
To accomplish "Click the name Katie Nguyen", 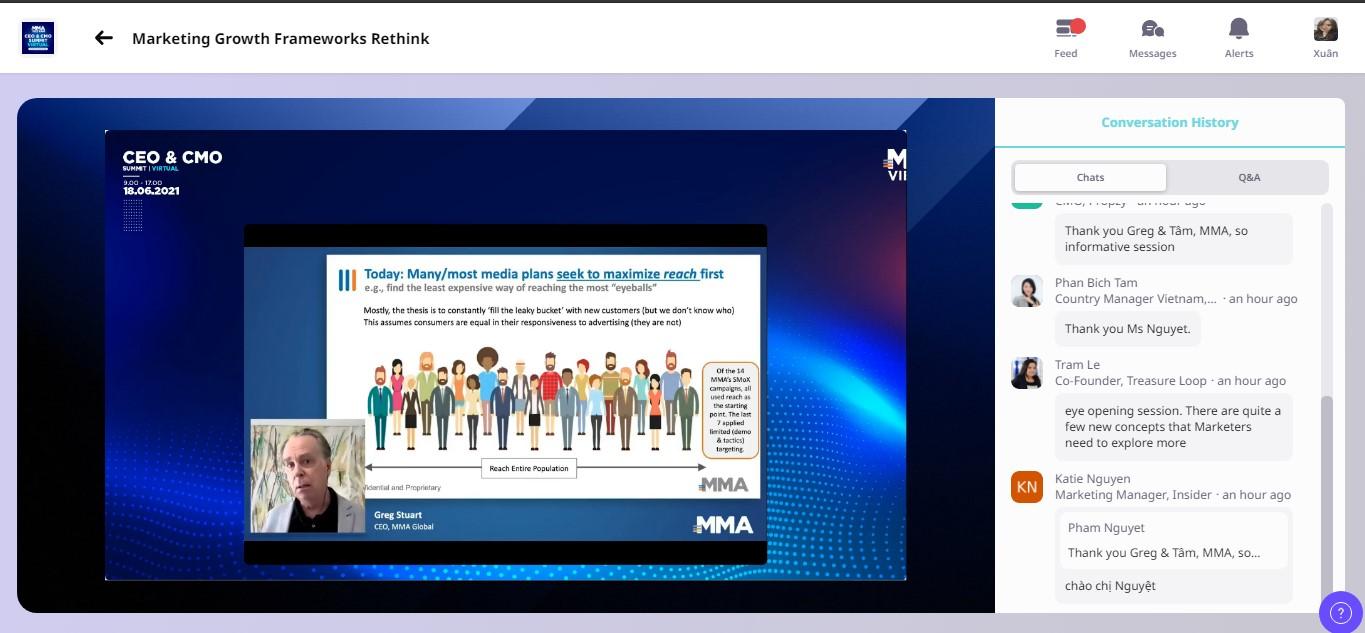I will point(1093,479).
